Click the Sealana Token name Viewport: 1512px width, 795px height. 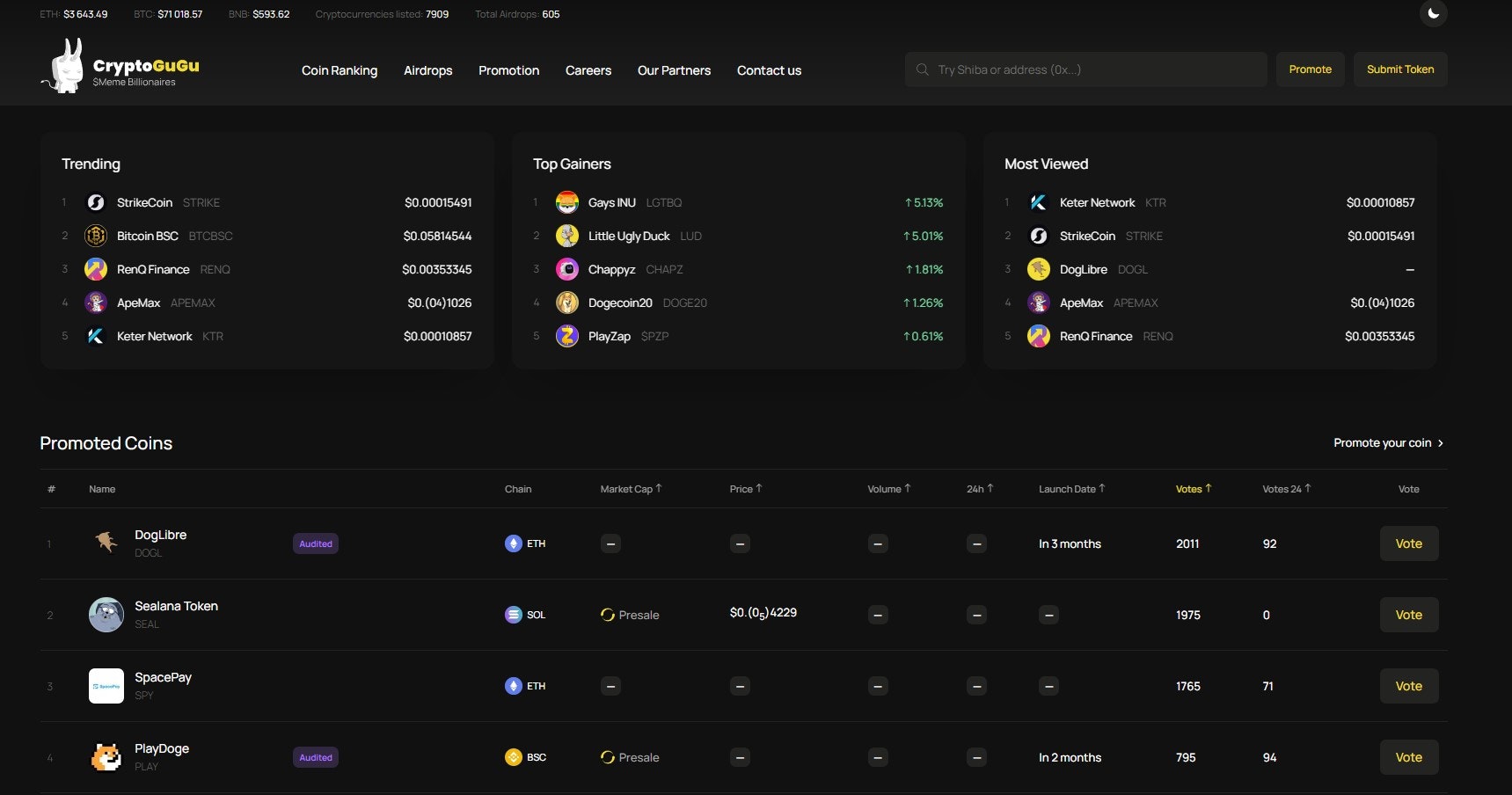[176, 606]
